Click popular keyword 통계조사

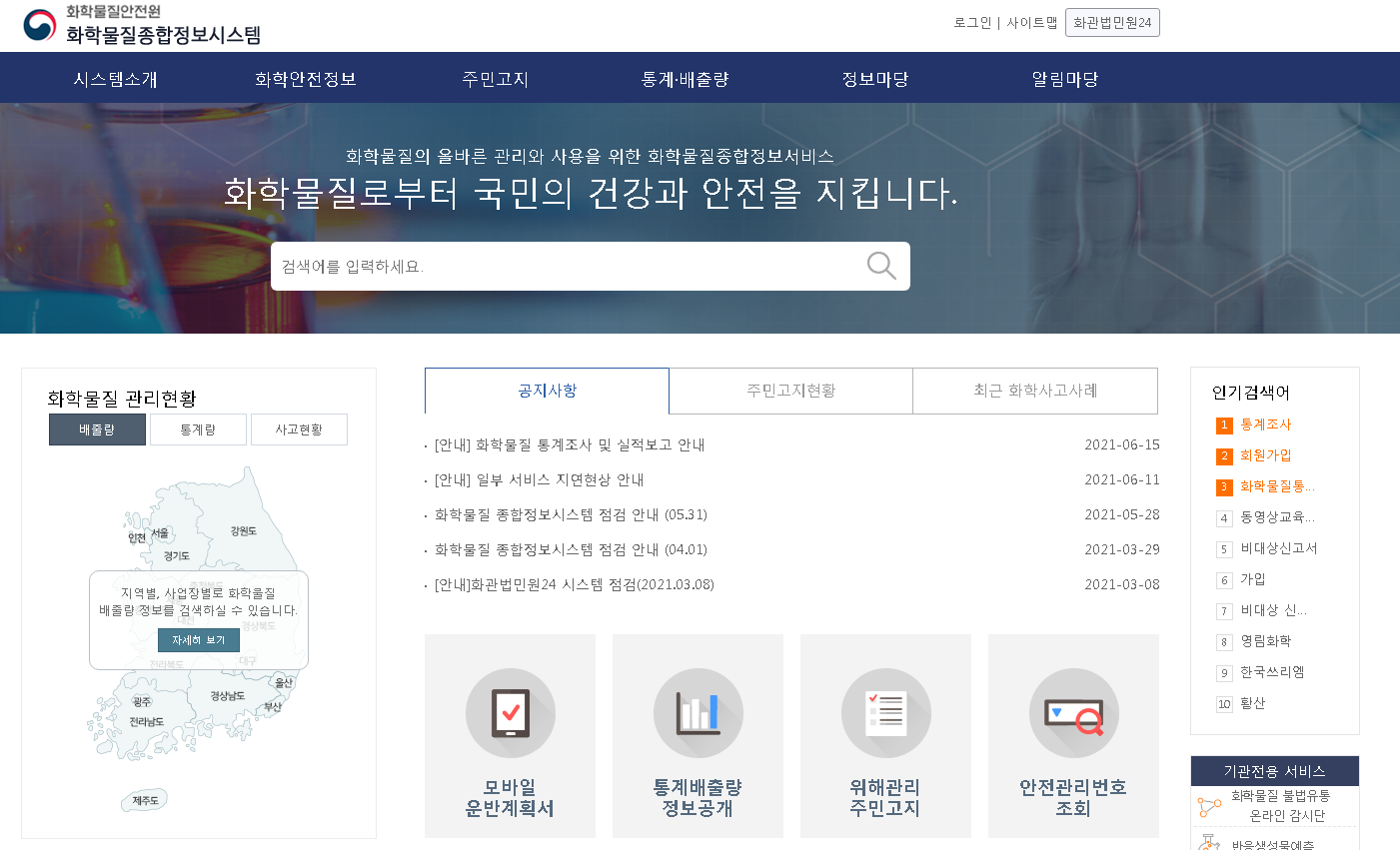1266,425
